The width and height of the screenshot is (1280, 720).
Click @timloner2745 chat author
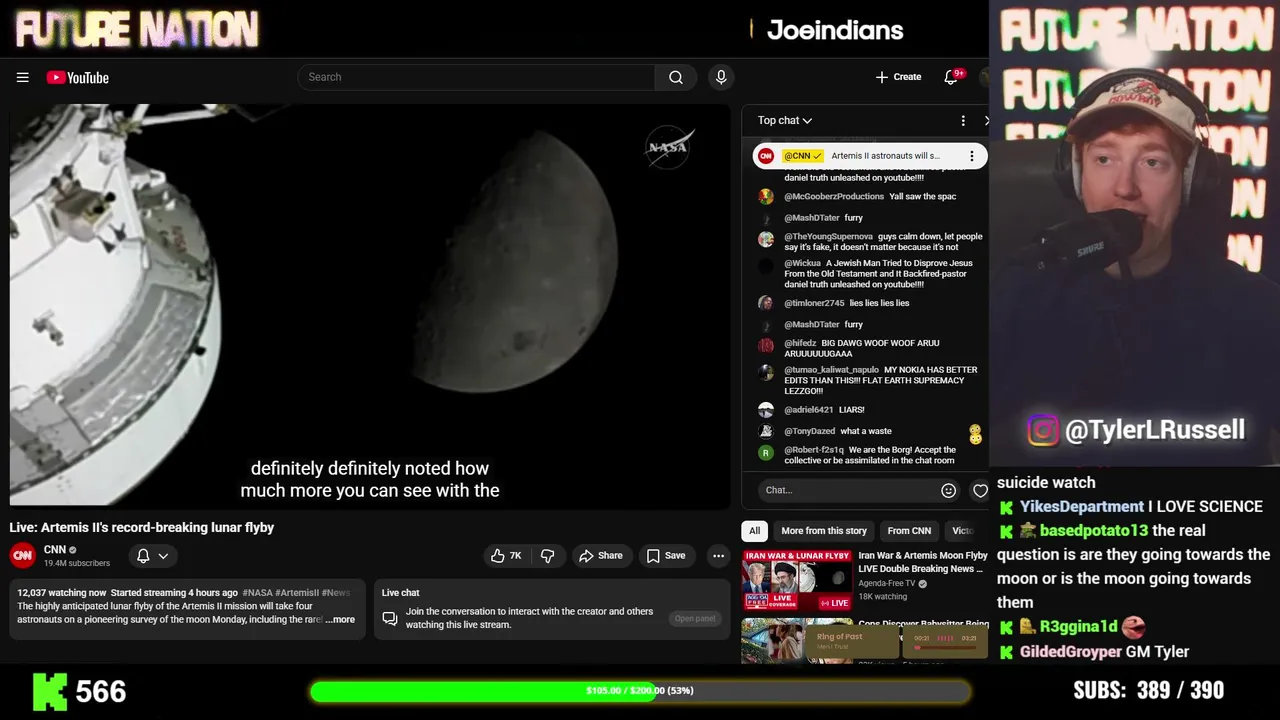(814, 303)
